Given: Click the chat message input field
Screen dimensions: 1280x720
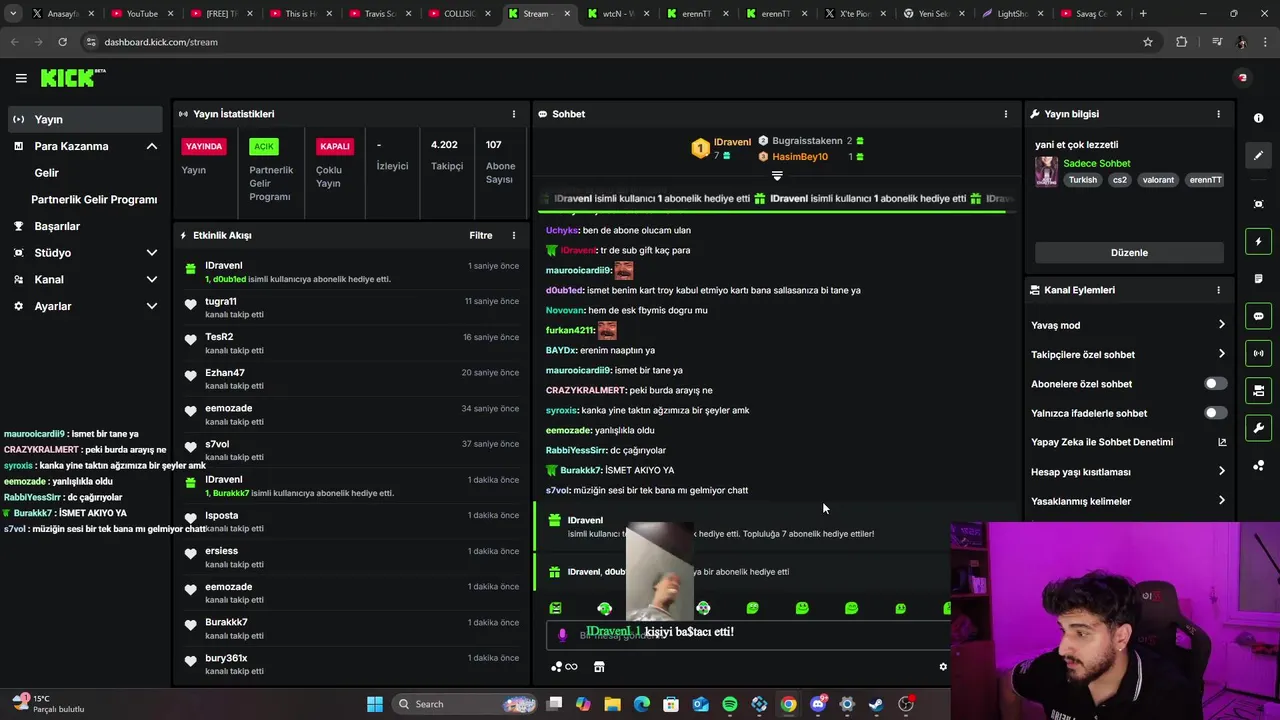Looking at the screenshot, I should click(750, 634).
